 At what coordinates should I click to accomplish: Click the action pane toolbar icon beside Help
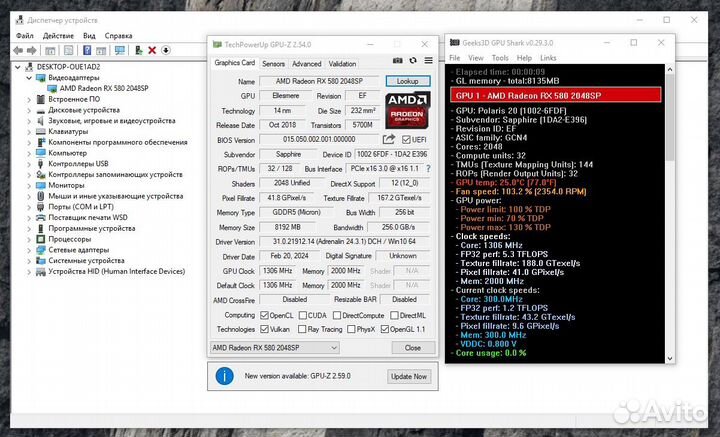point(101,50)
